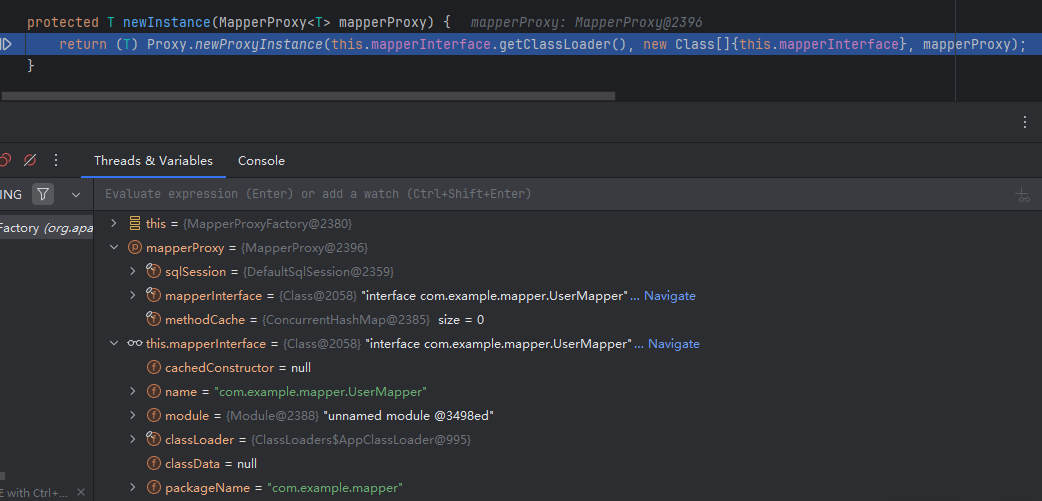Expand mapperInterface under mapperProxy

[133, 295]
